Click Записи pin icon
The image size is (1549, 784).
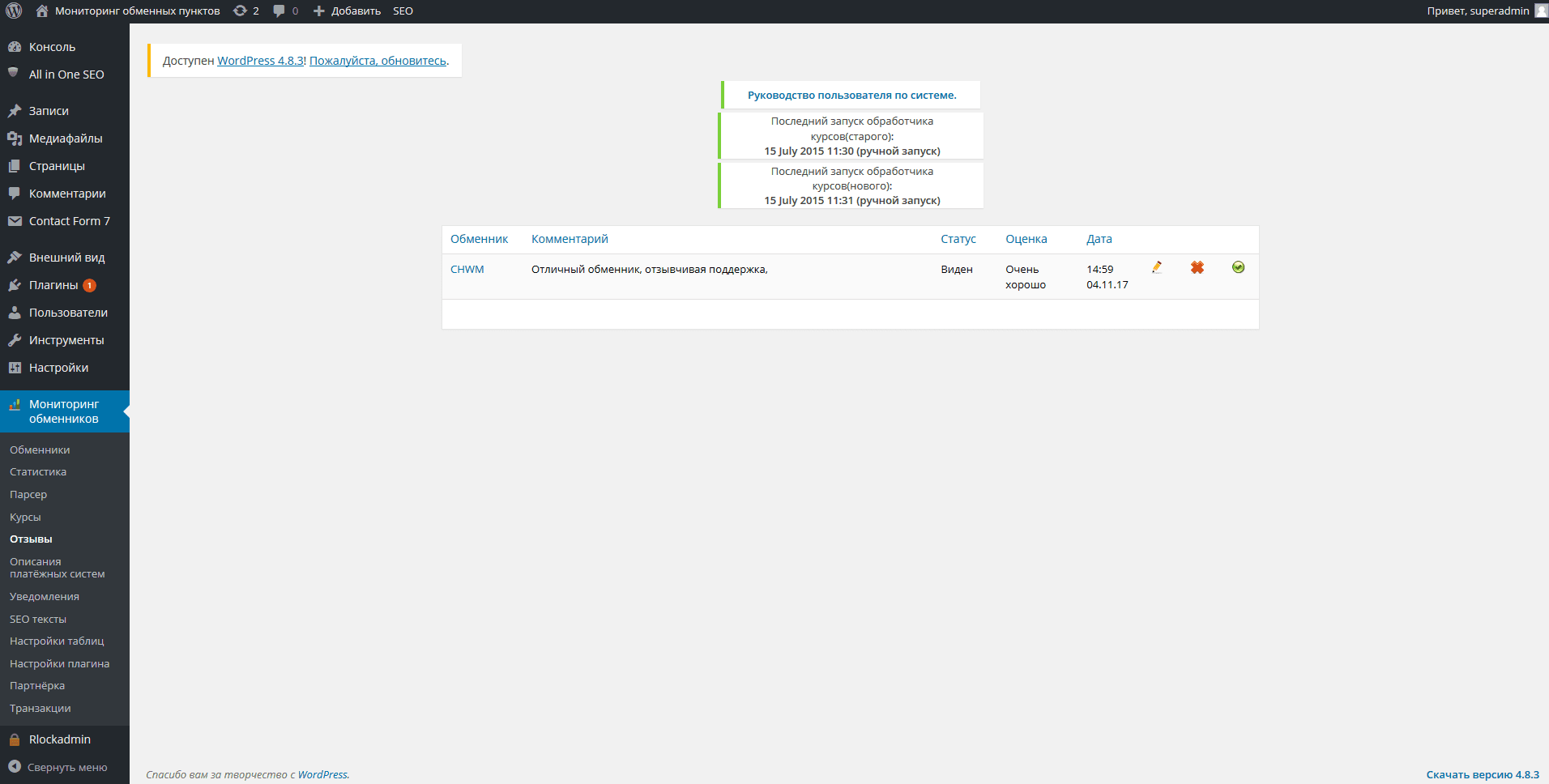(15, 111)
